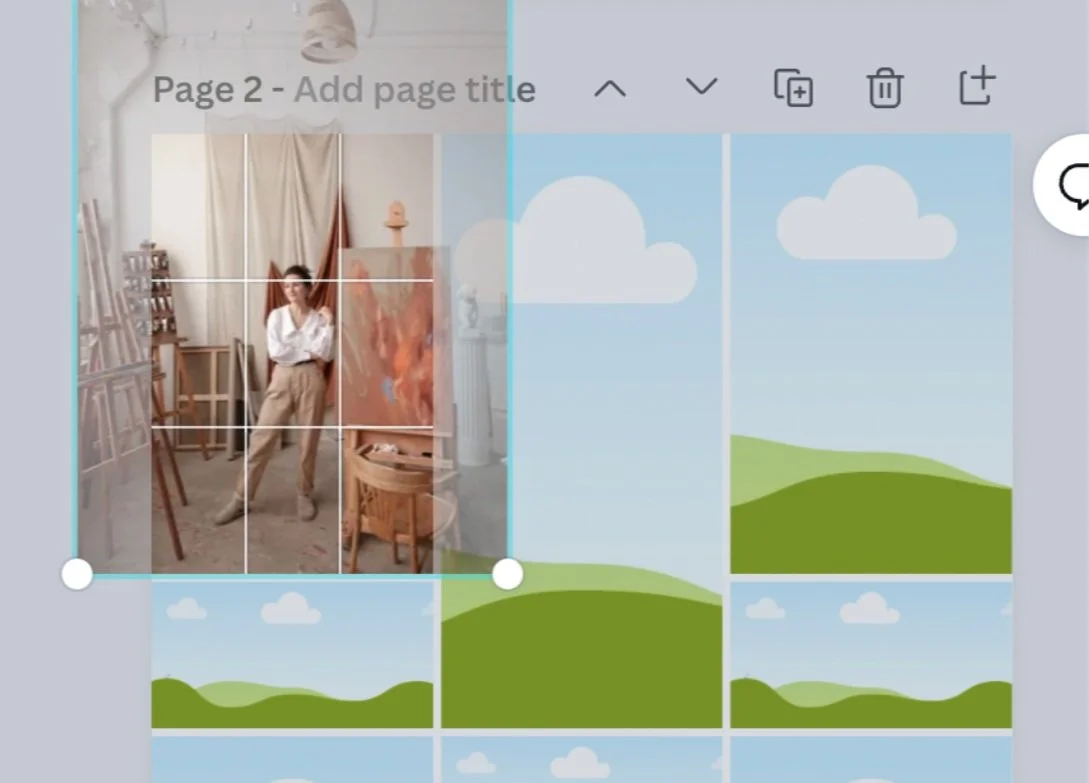Click the Add page title field
This screenshot has height=783, width=1089.
[x=414, y=89]
